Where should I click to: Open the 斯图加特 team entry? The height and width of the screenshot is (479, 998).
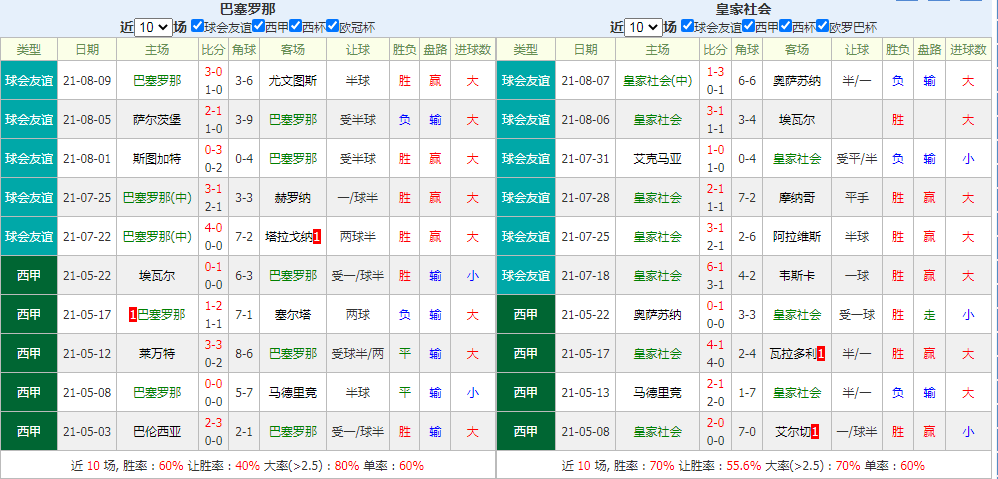(x=157, y=158)
